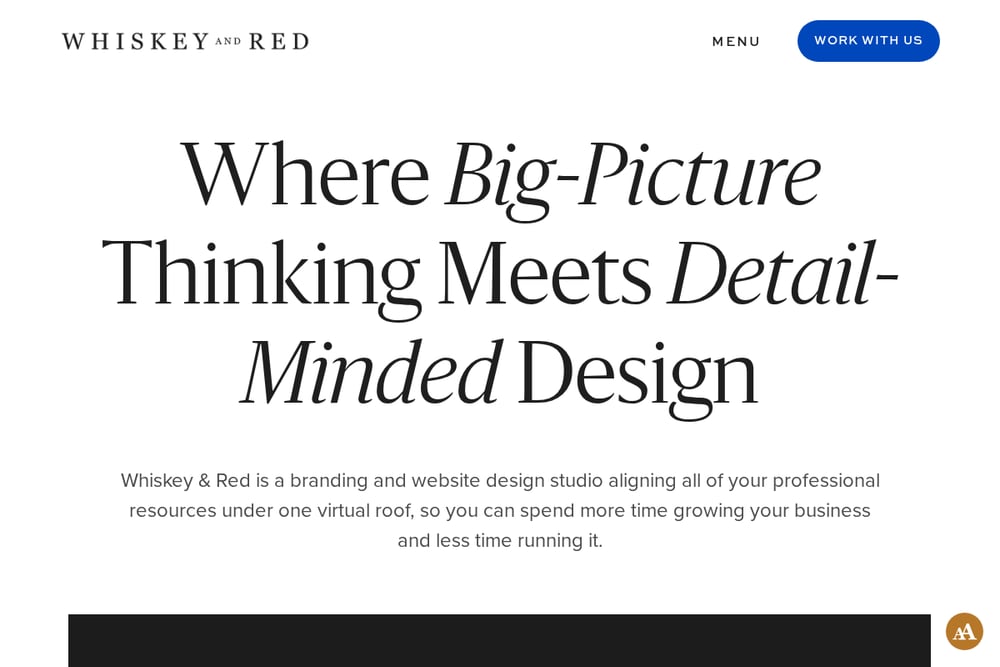Click the blue Work With Us button
Viewport: 1000px width, 667px height.
pyautogui.click(x=868, y=41)
